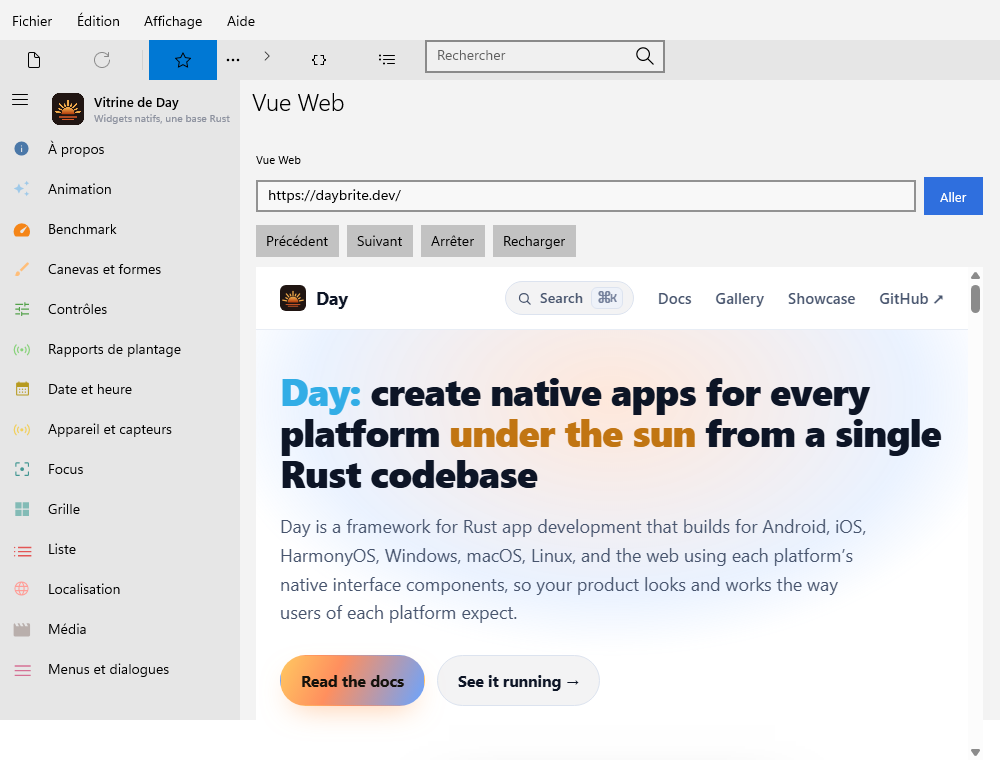
Task: Open Canevas et formes page
Action: [x=104, y=269]
